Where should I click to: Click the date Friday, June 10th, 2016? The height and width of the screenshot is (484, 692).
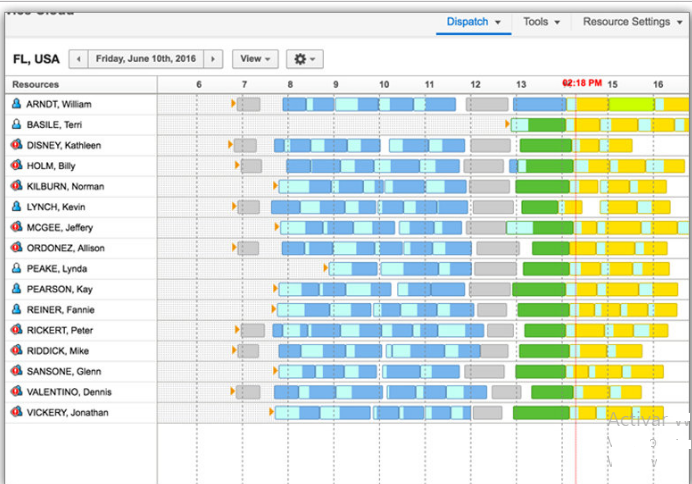[x=145, y=59]
